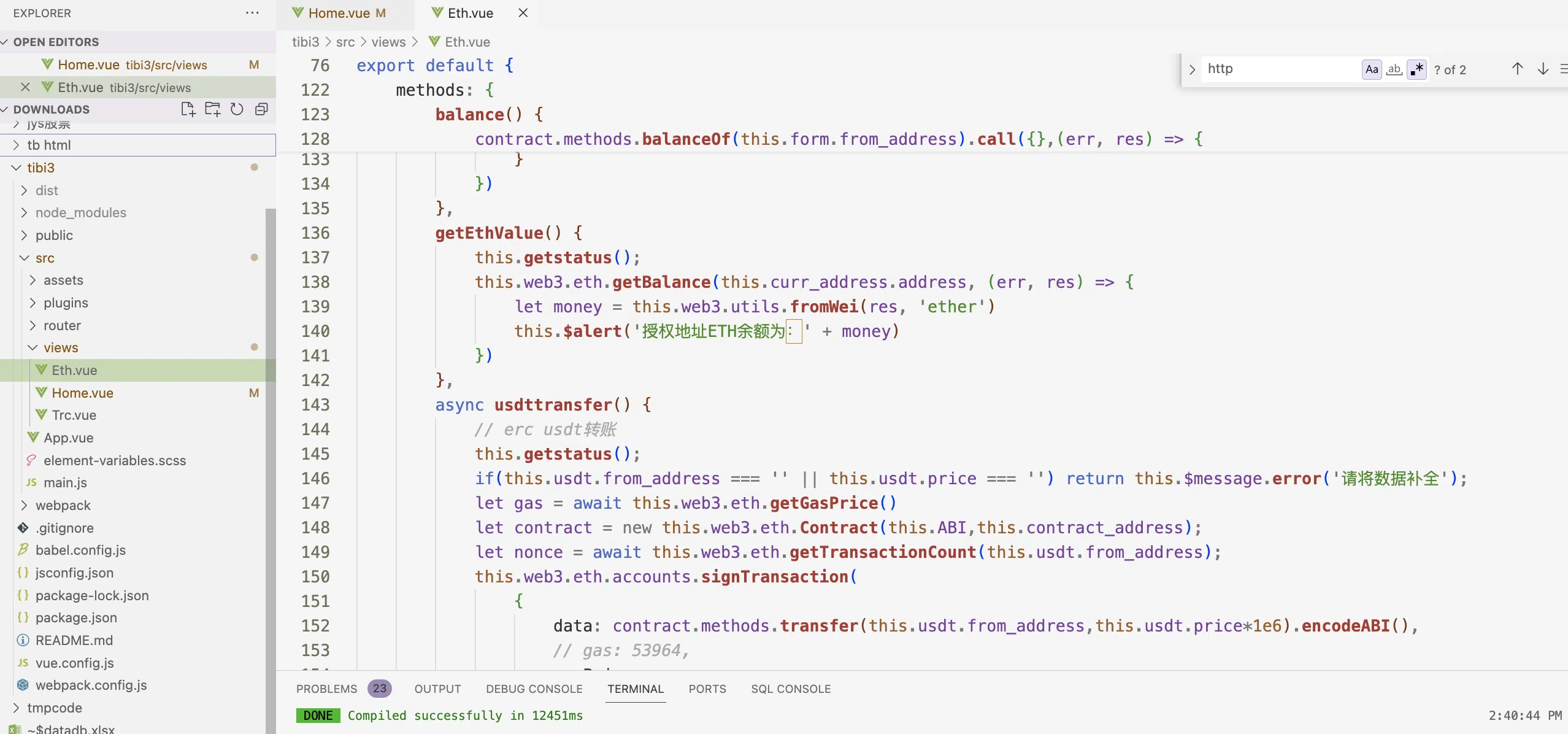Click the SQL CONSOLE tab in terminal
Viewport: 1568px width, 734px height.
coord(791,688)
